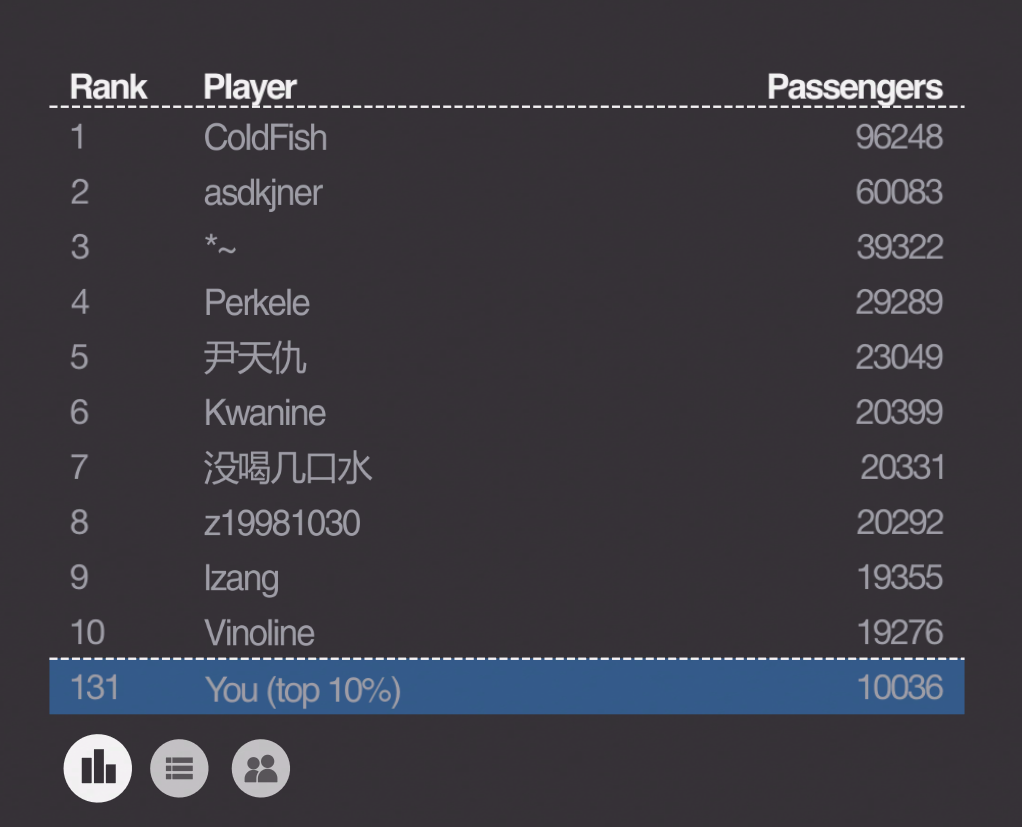Click z19981030's leaderboard row
Image resolution: width=1022 pixels, height=827 pixels.
(506, 522)
